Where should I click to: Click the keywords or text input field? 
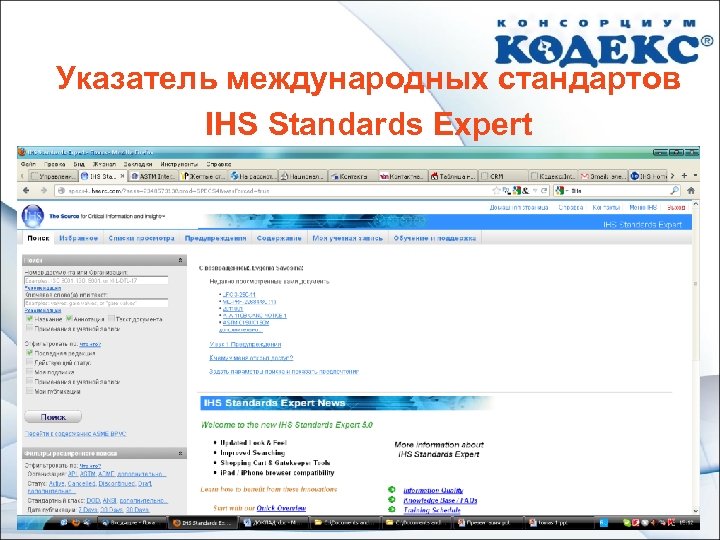point(96,303)
